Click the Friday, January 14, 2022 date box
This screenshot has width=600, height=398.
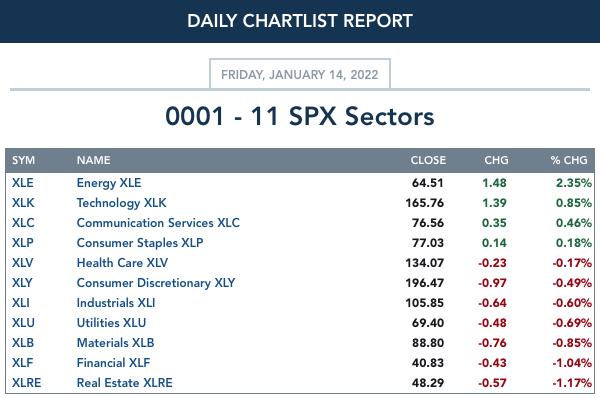click(x=300, y=74)
